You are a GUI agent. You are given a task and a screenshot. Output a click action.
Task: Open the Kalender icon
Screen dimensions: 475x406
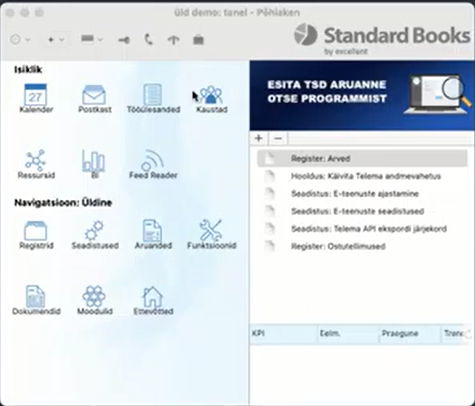point(36,98)
